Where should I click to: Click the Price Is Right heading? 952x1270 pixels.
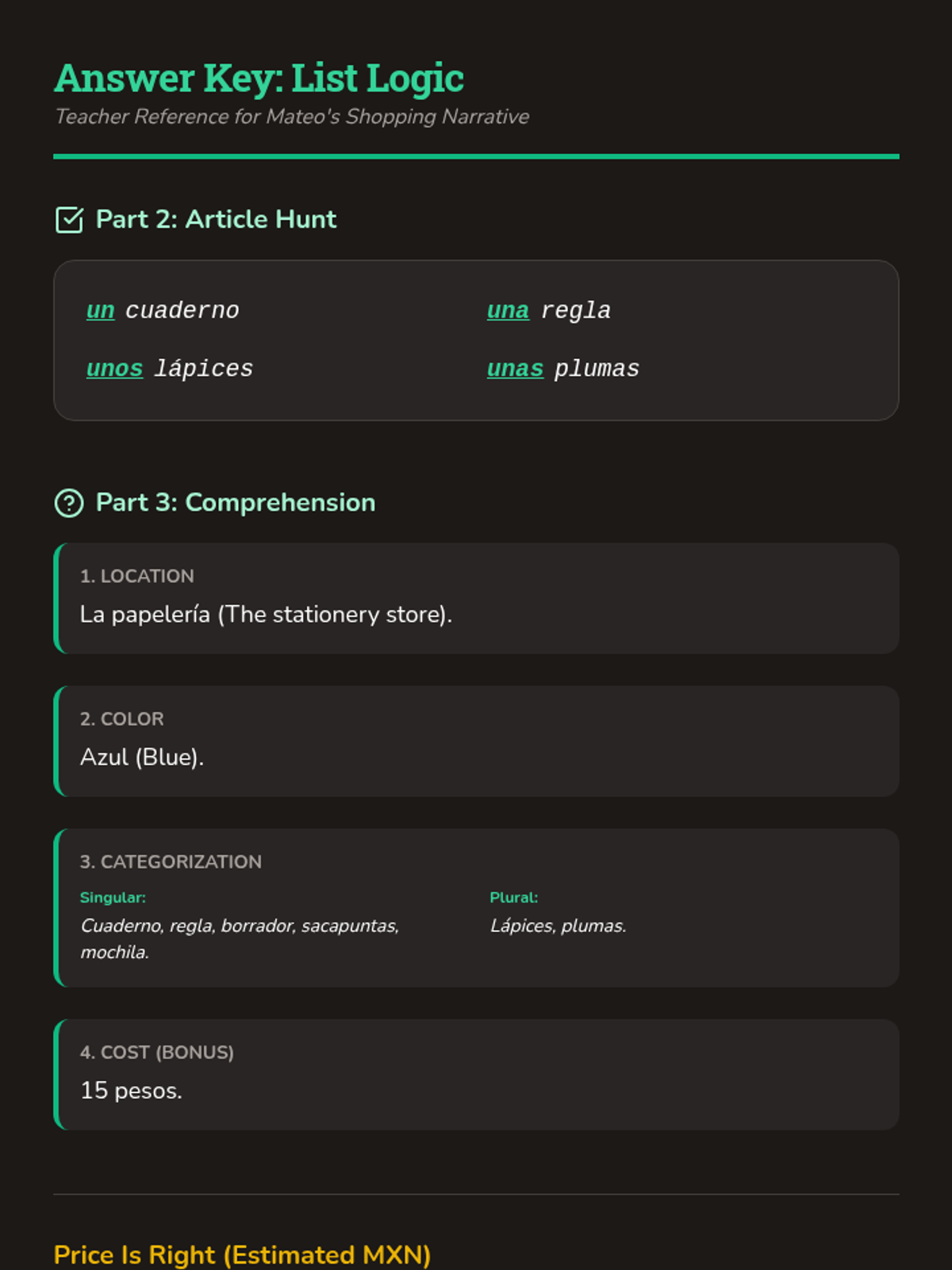click(242, 1255)
